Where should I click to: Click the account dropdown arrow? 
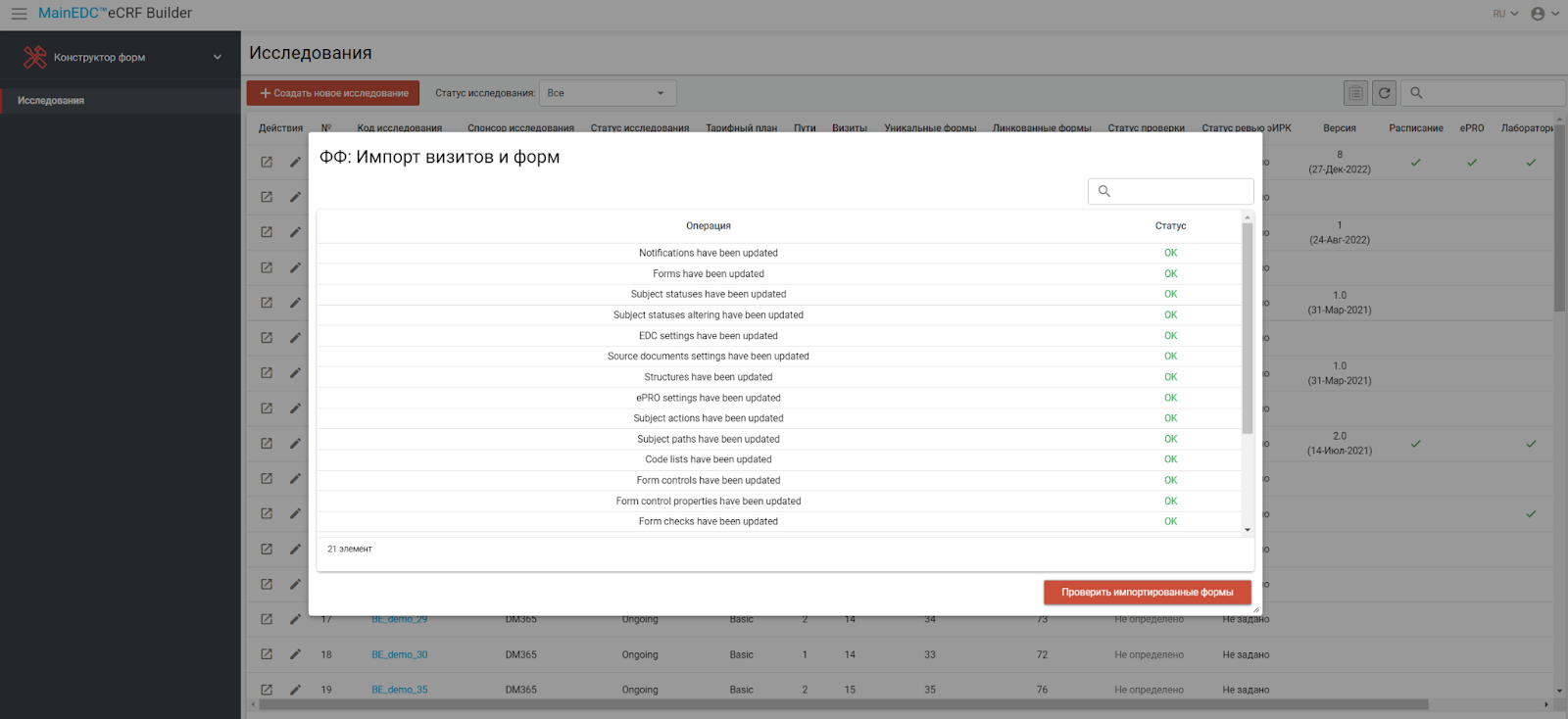click(x=1555, y=14)
